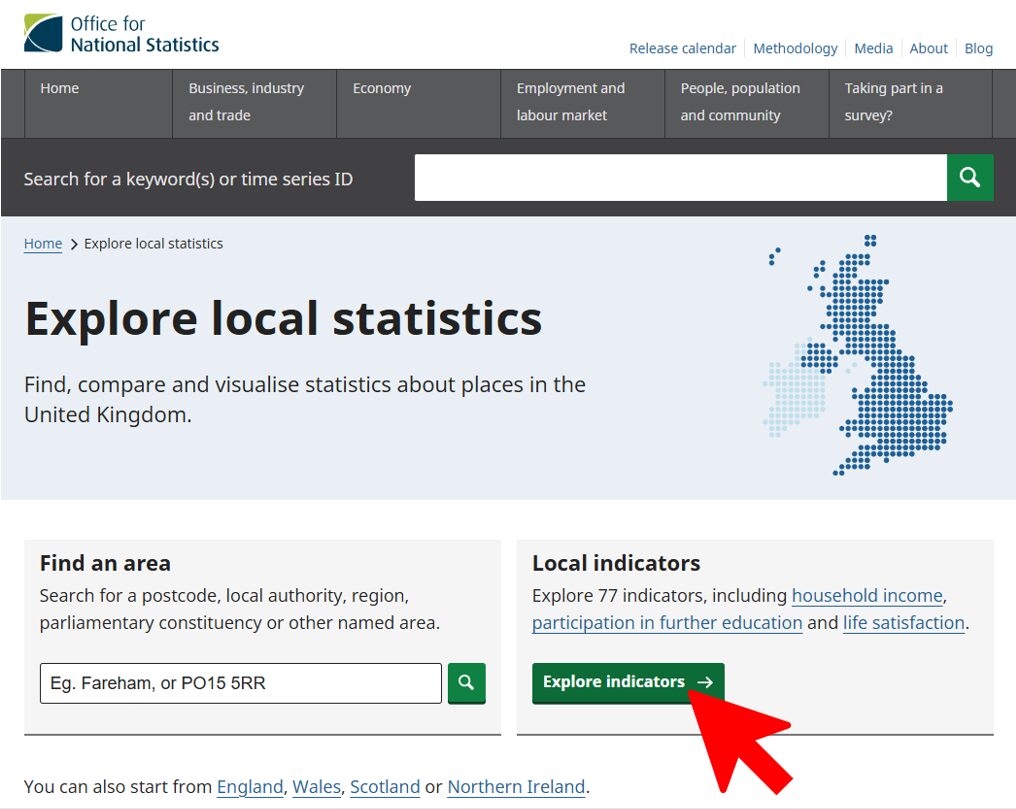Viewport: 1016px width, 809px height.
Task: Click the household income link
Action: (x=866, y=595)
